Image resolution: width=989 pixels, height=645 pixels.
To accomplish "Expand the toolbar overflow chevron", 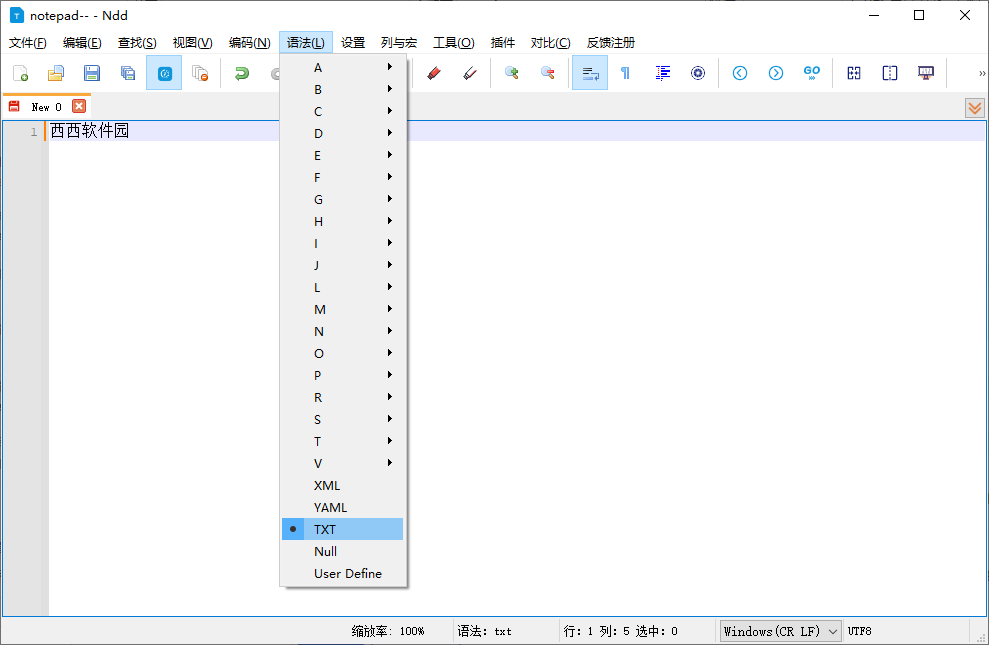I will [981, 73].
